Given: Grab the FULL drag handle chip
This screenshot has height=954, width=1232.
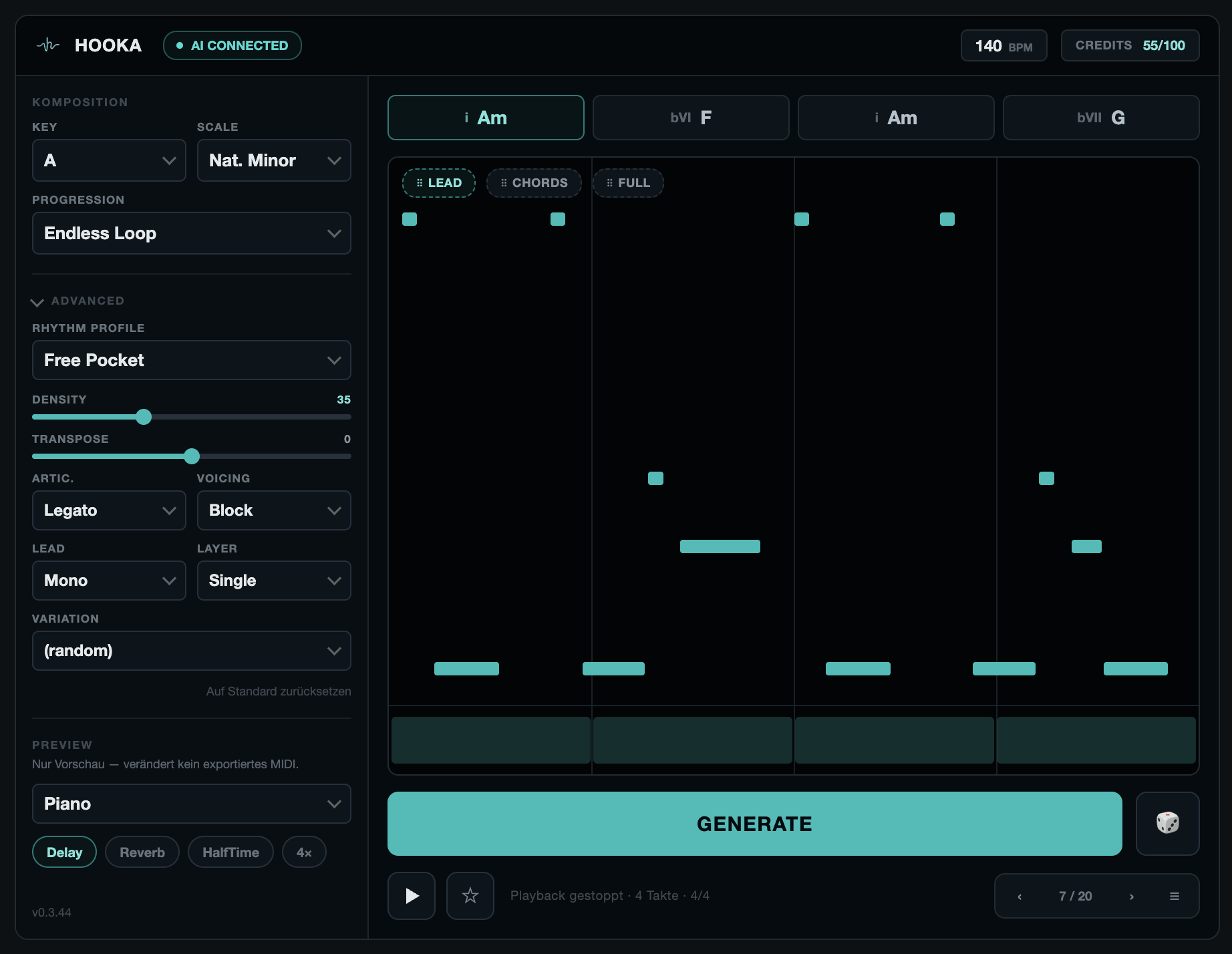Looking at the screenshot, I should pos(628,183).
